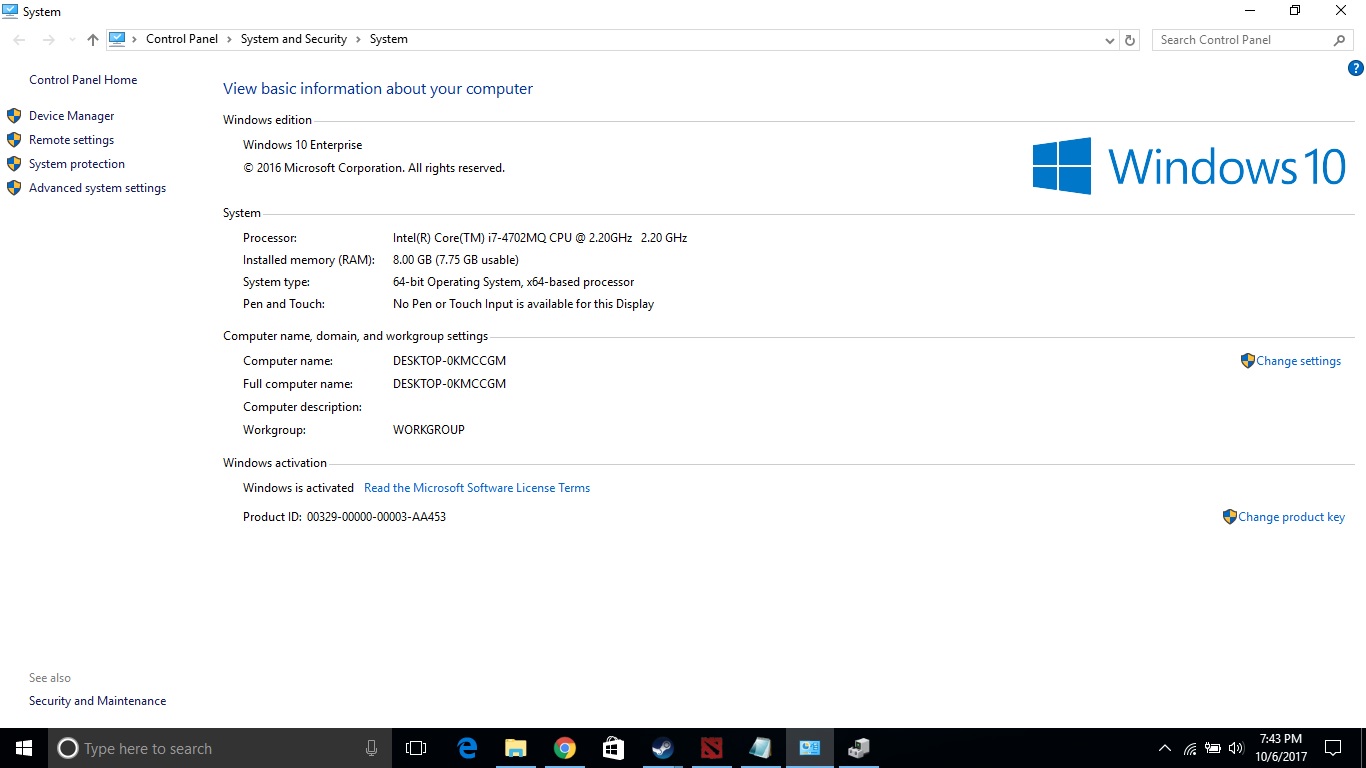Expand the chevron after Control Panel breadcrumb

229,39
